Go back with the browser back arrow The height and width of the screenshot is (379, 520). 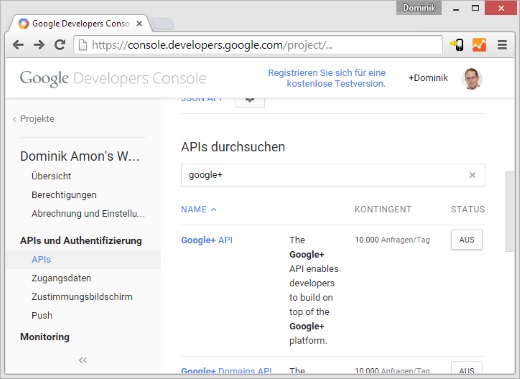pyautogui.click(x=18, y=45)
